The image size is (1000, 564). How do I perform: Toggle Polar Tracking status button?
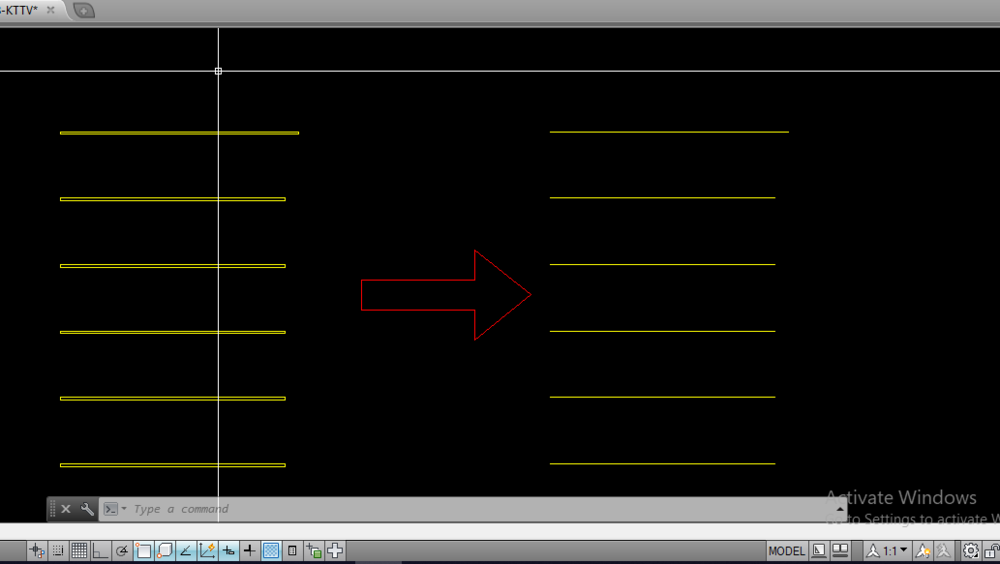coord(122,551)
